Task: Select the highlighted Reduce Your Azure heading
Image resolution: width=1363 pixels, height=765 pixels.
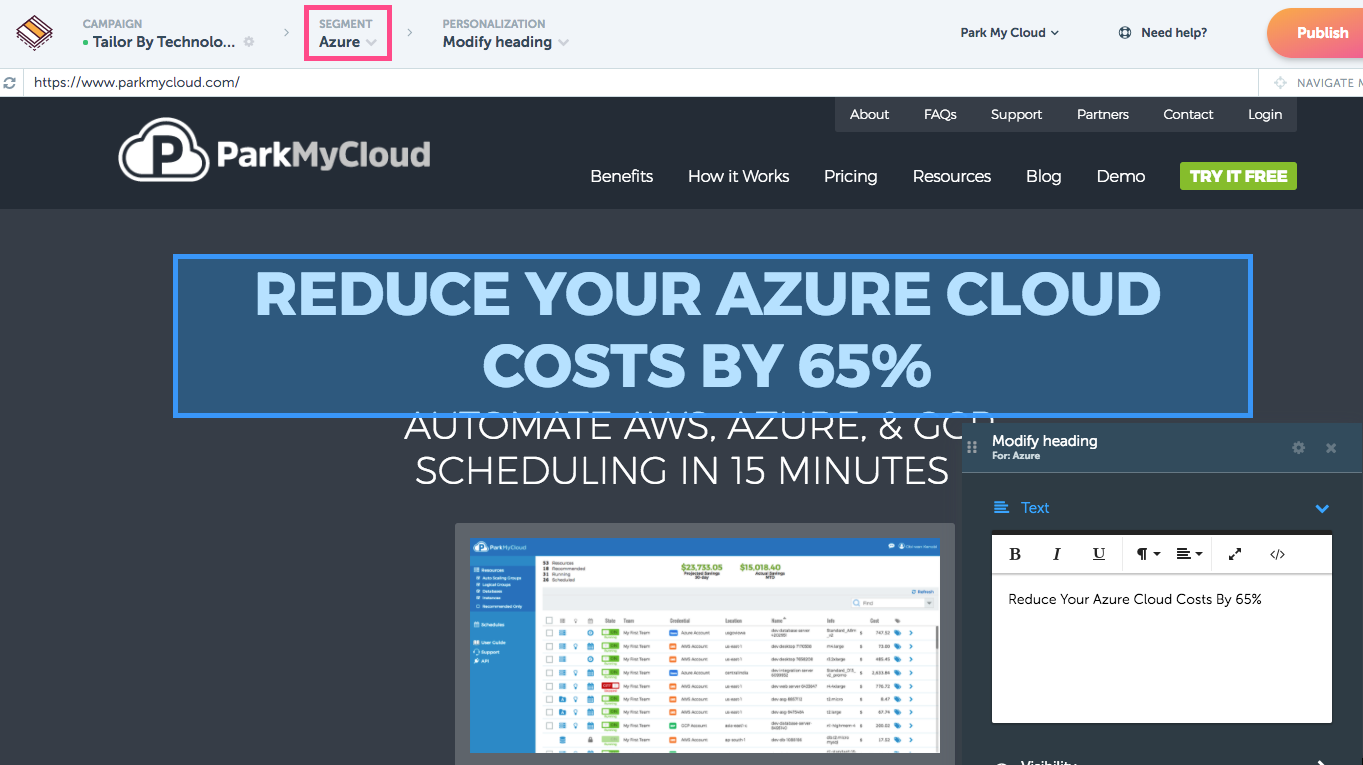Action: [713, 336]
